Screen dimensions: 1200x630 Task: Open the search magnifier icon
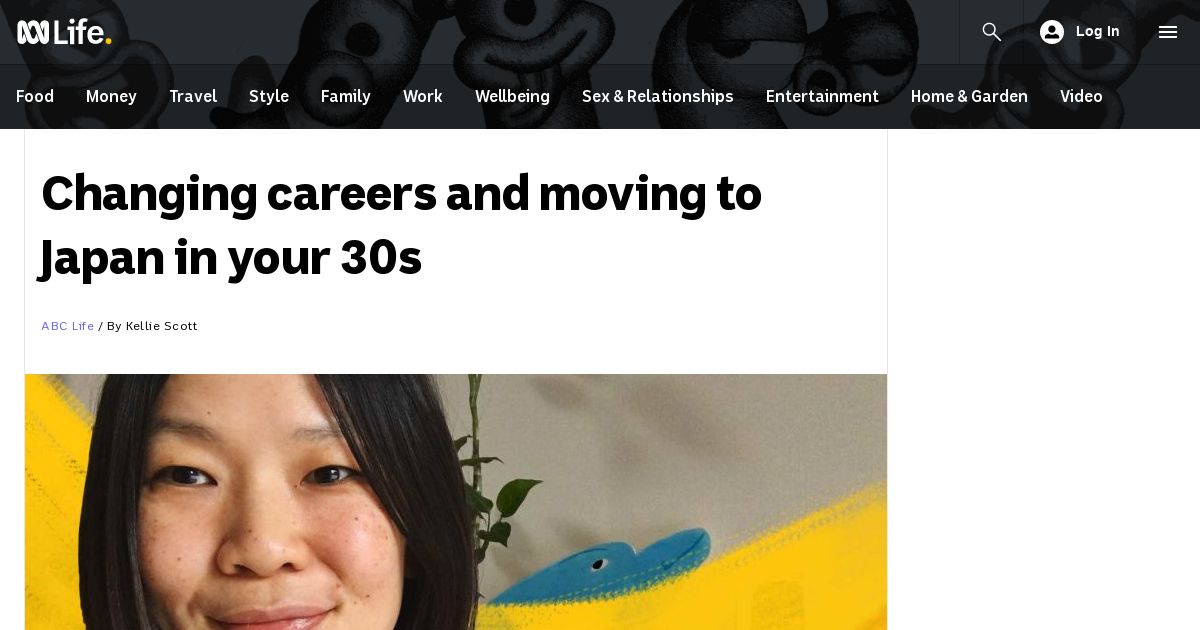[x=992, y=32]
